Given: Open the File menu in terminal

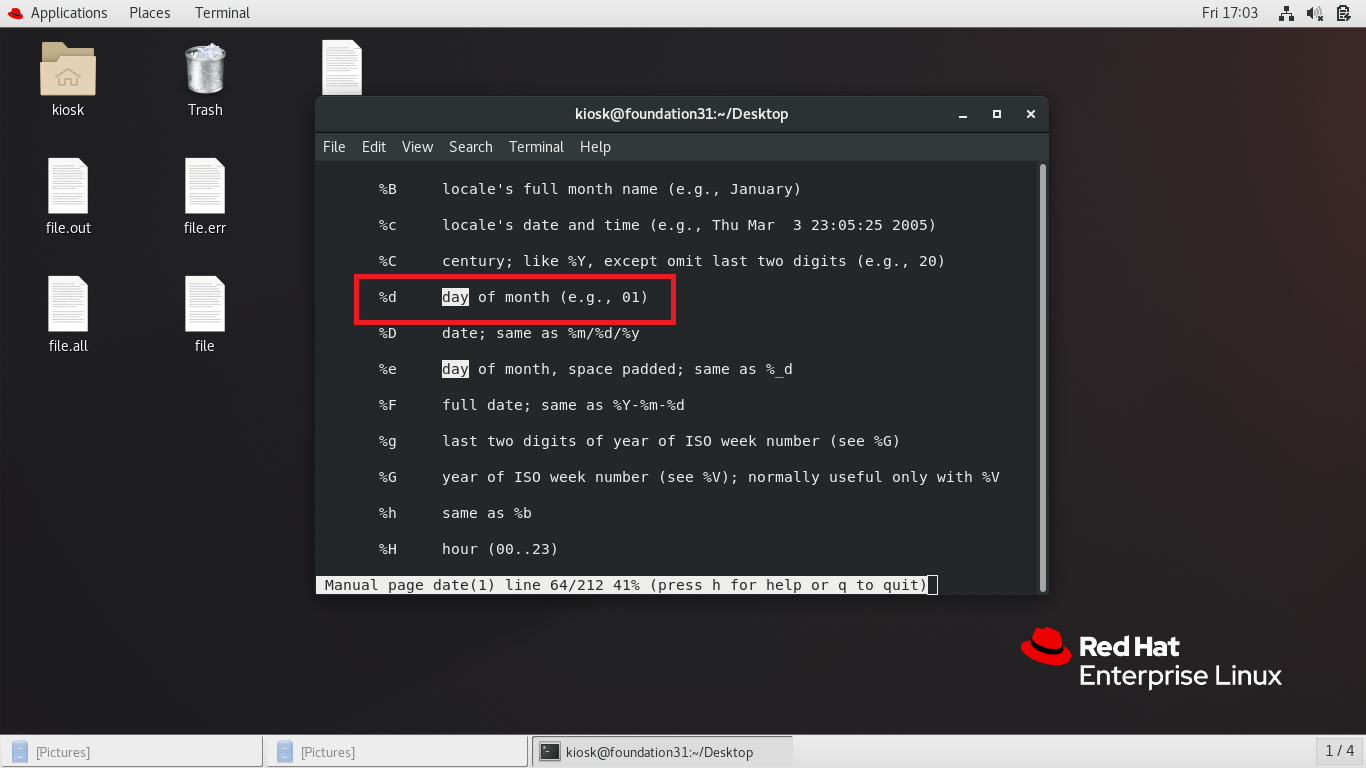Looking at the screenshot, I should point(334,147).
